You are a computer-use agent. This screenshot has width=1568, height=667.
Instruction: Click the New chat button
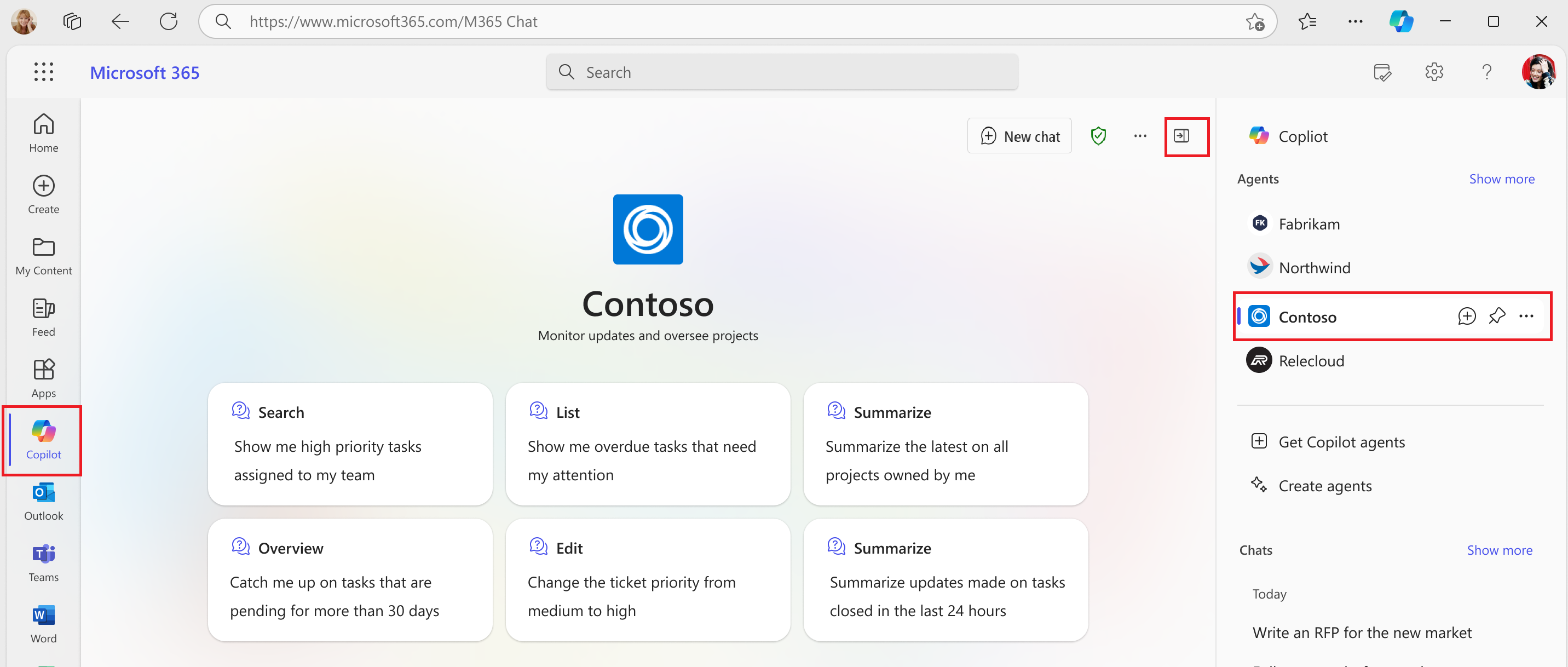pos(1020,136)
